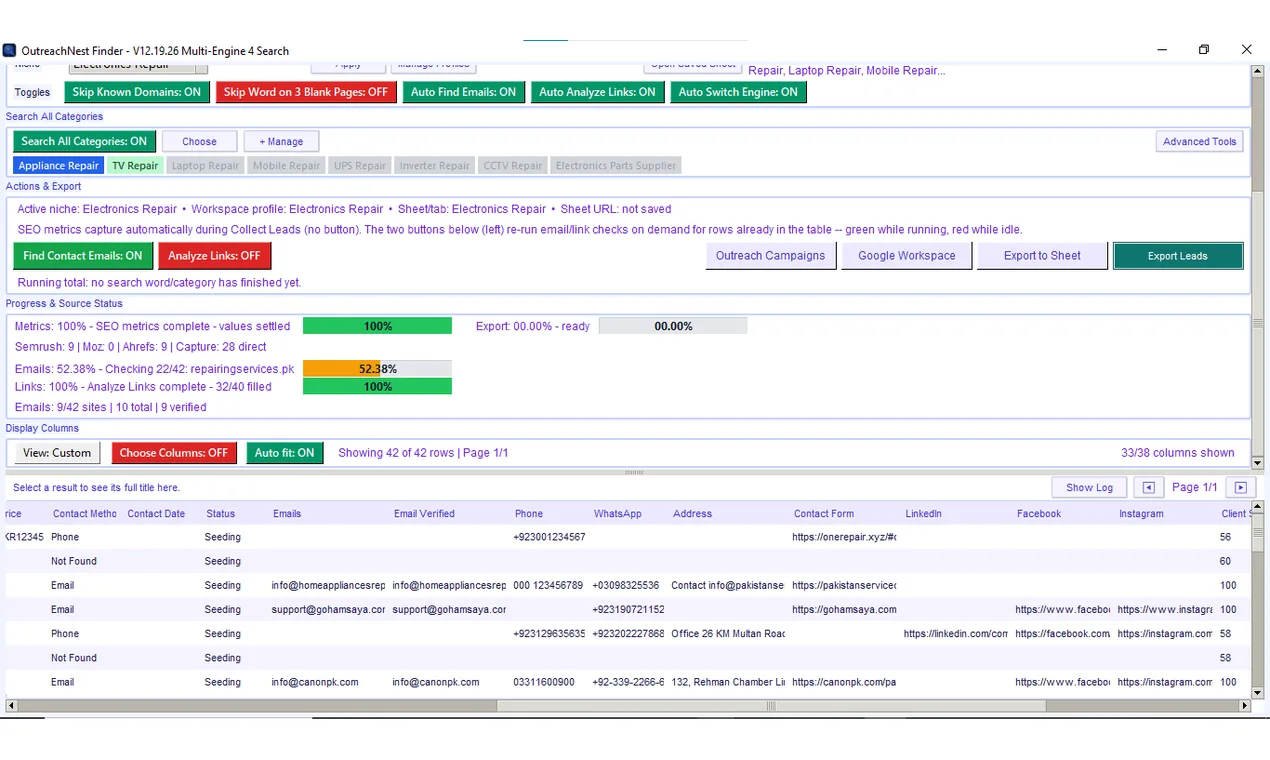The image size is (1270, 760).
Task: Select address cell Office 26 KM Multan Road
Action: click(x=728, y=634)
